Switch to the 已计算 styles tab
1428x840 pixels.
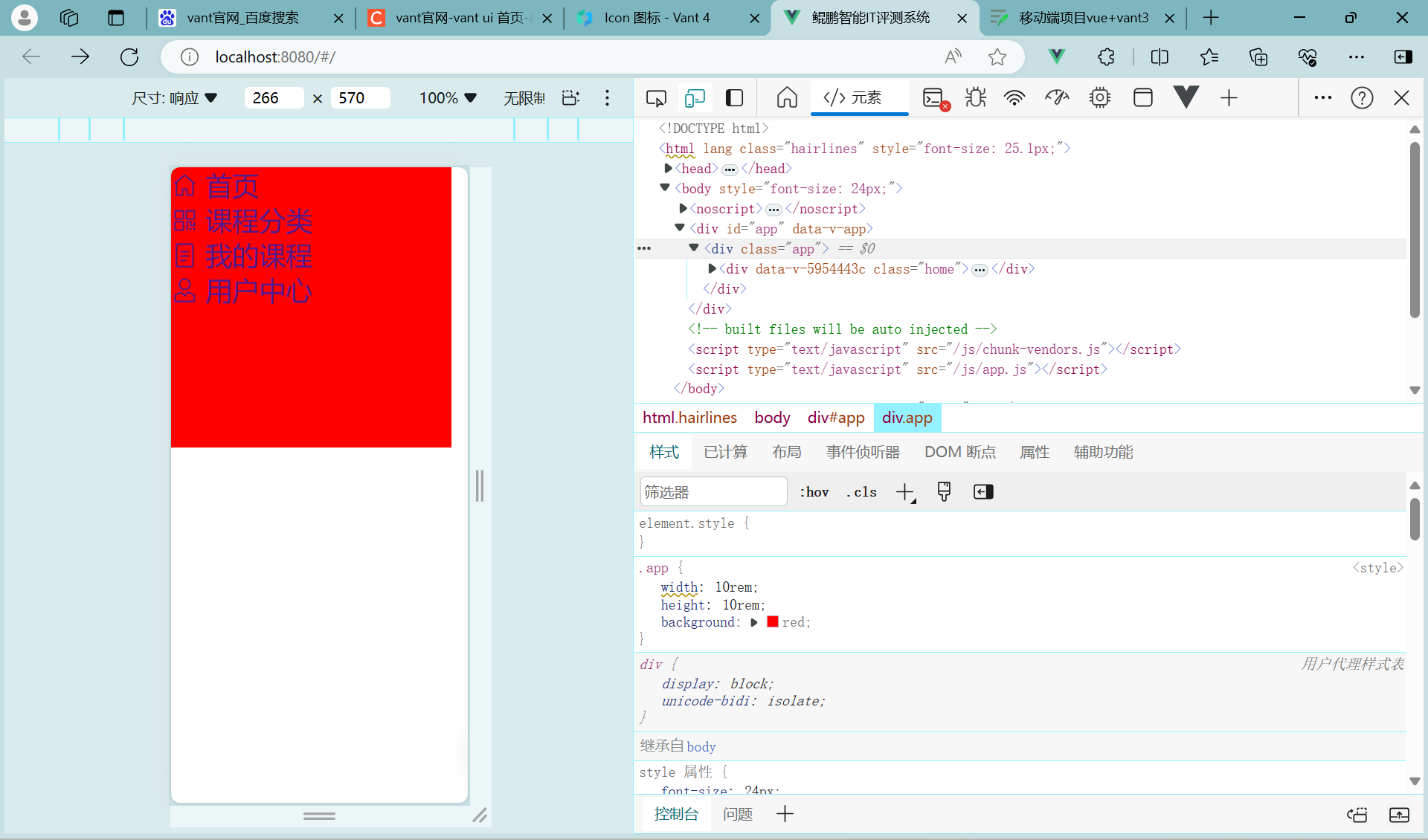point(725,451)
